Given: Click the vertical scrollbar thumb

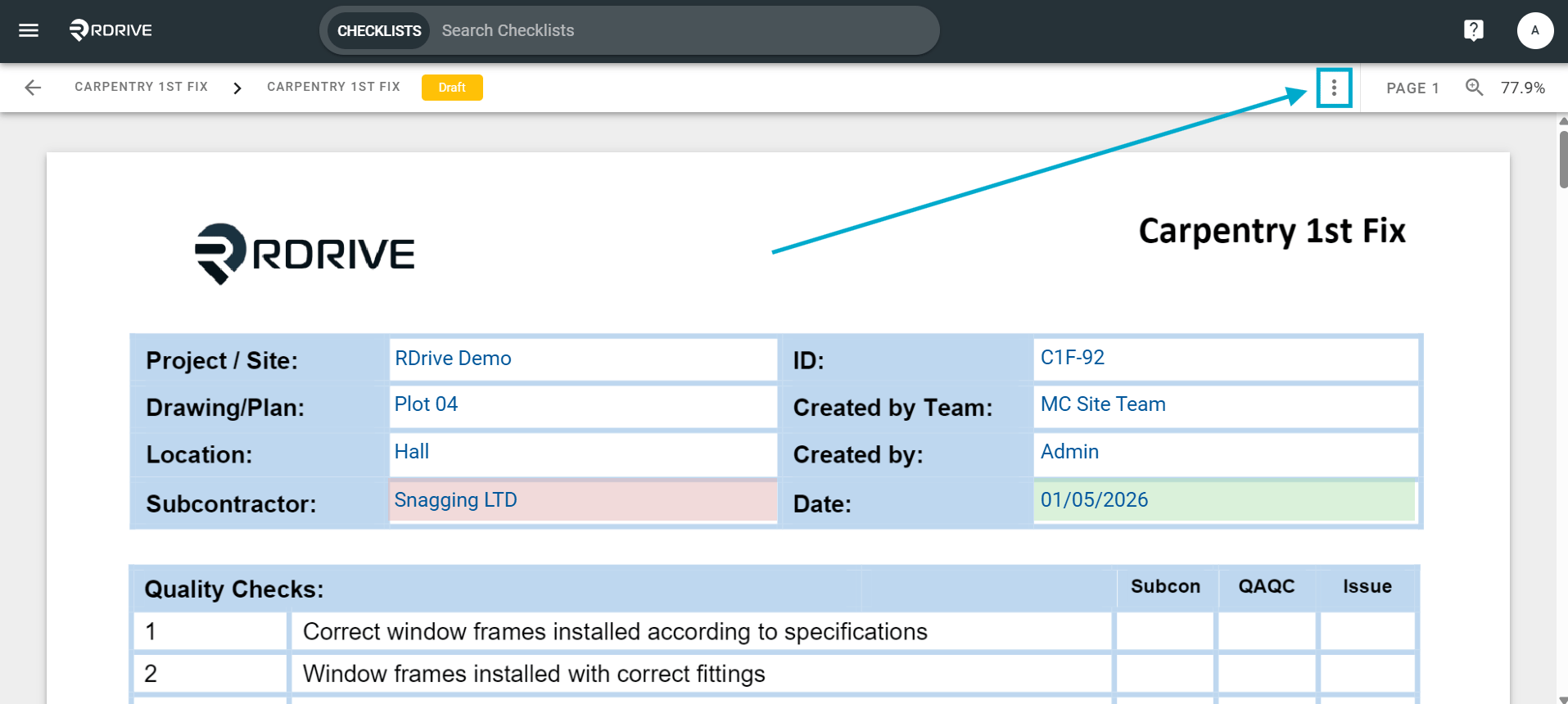Looking at the screenshot, I should point(1562,159).
